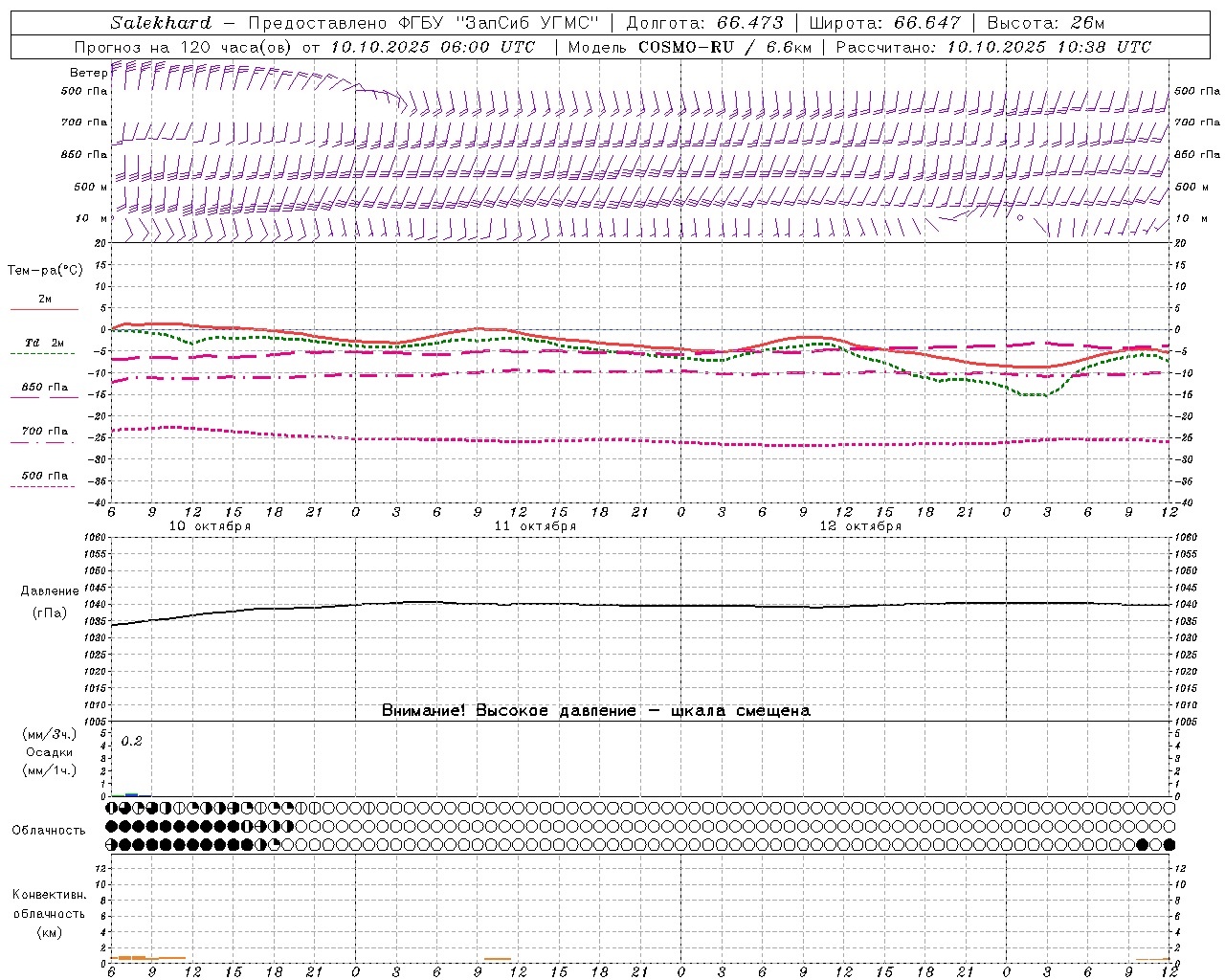1225x980 pixels.
Task: Click the 850 гПа temperature legend line
Action: (x=44, y=397)
